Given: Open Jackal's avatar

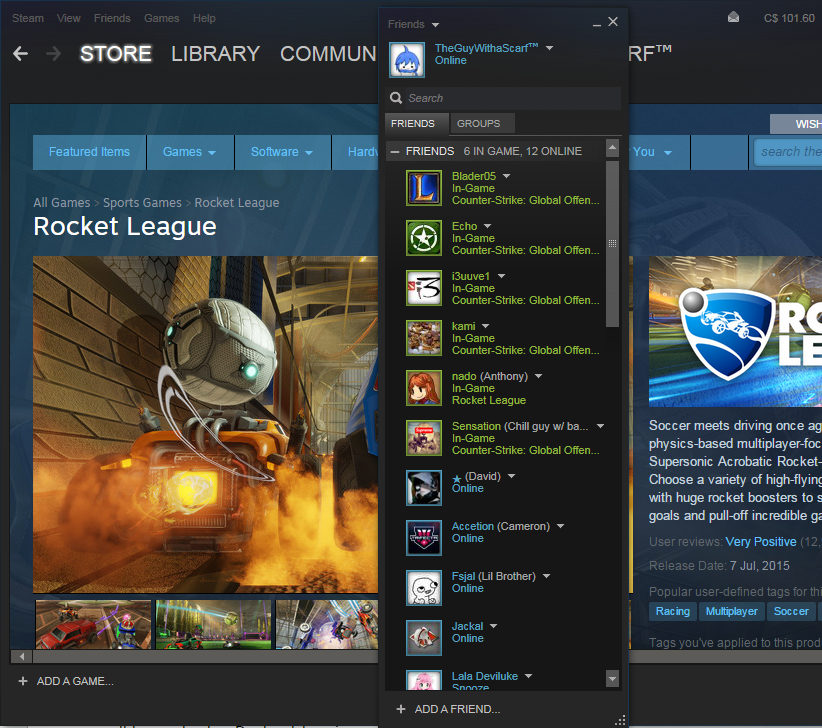Looking at the screenshot, I should coord(424,638).
